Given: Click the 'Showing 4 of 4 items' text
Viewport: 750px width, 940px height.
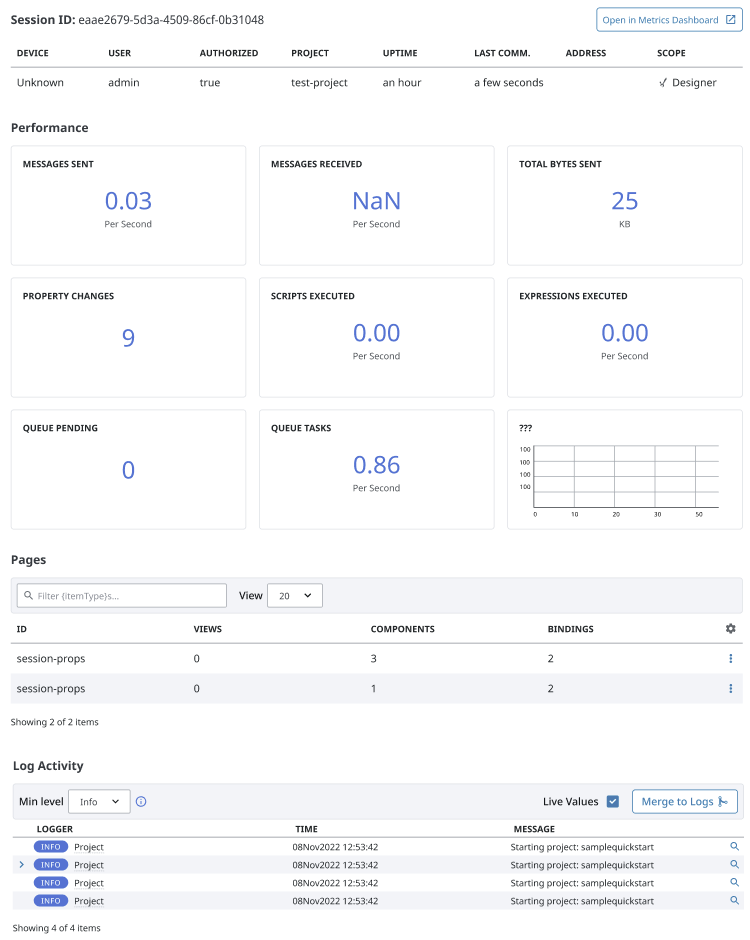Looking at the screenshot, I should [x=56, y=928].
